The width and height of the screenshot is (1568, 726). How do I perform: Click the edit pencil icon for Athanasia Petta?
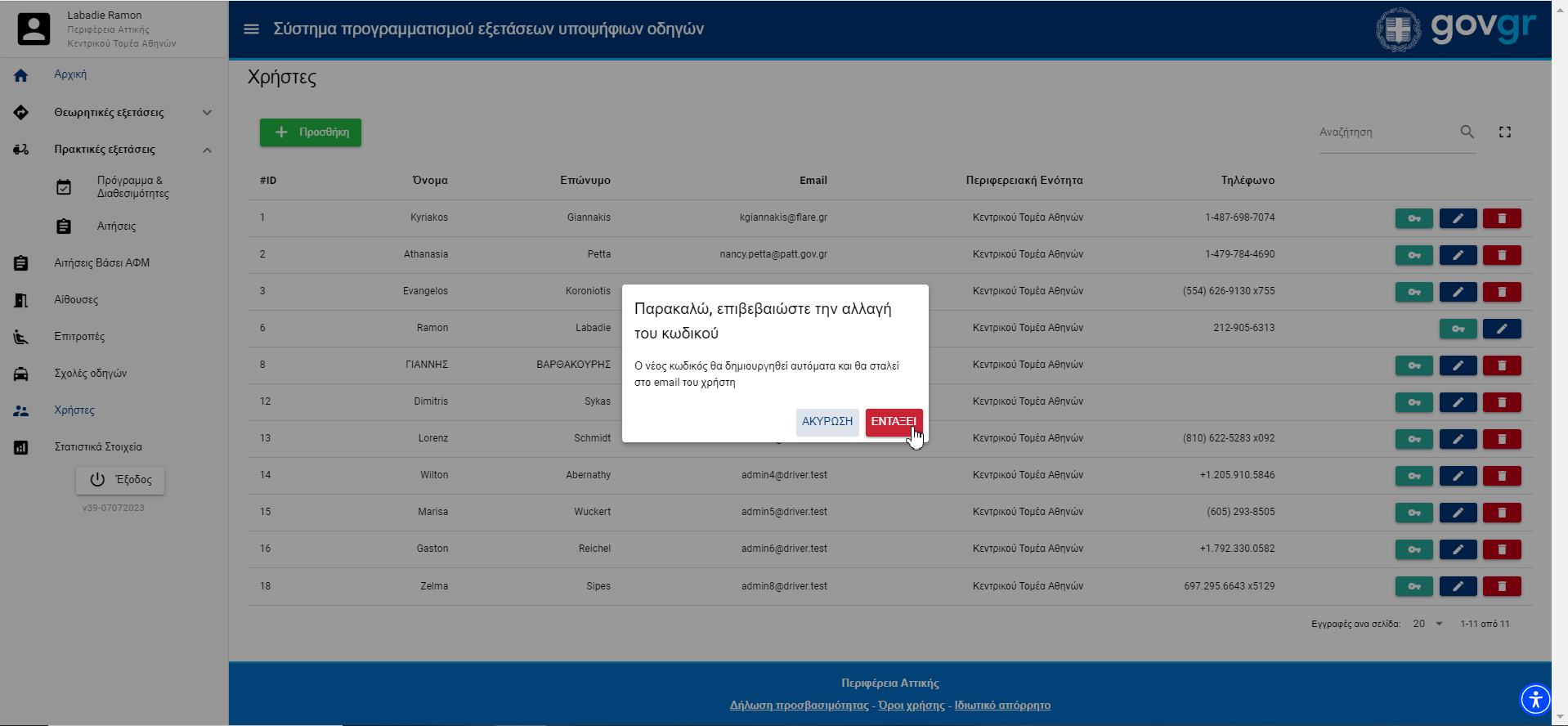[x=1457, y=255]
